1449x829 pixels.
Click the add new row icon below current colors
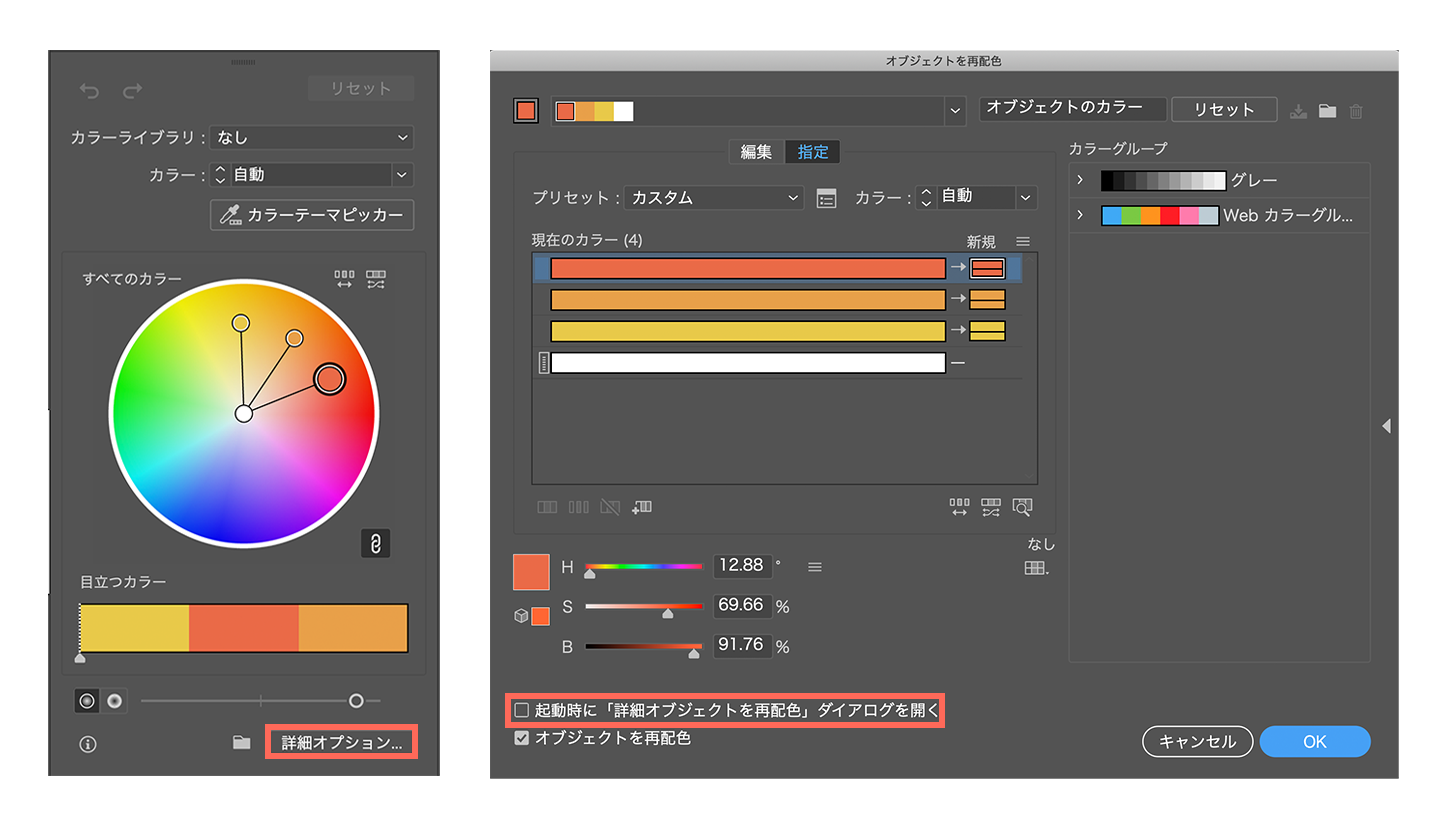[x=641, y=507]
